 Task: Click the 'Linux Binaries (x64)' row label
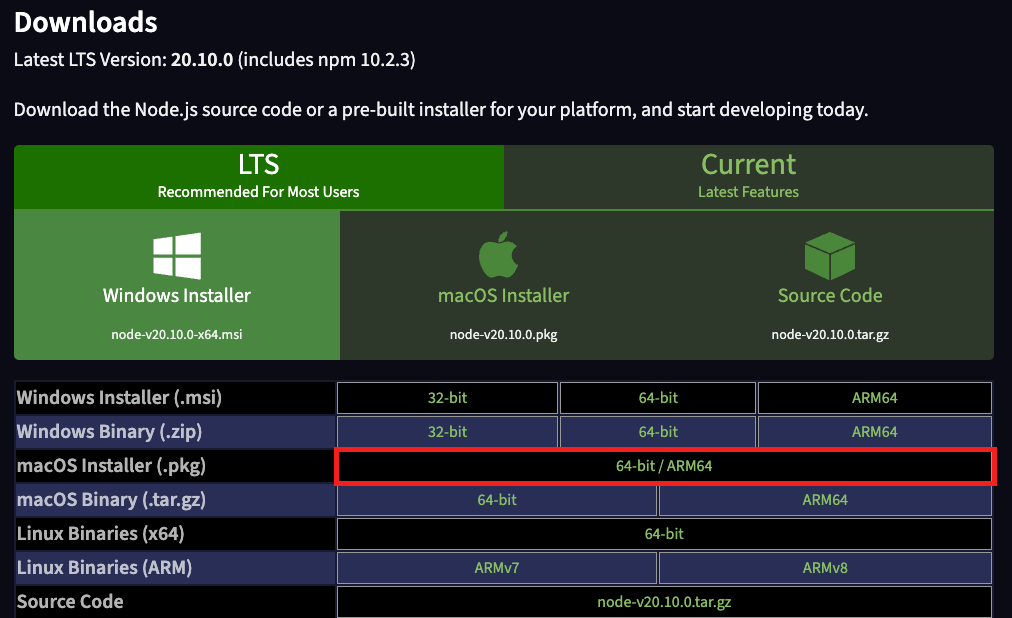click(x=101, y=533)
